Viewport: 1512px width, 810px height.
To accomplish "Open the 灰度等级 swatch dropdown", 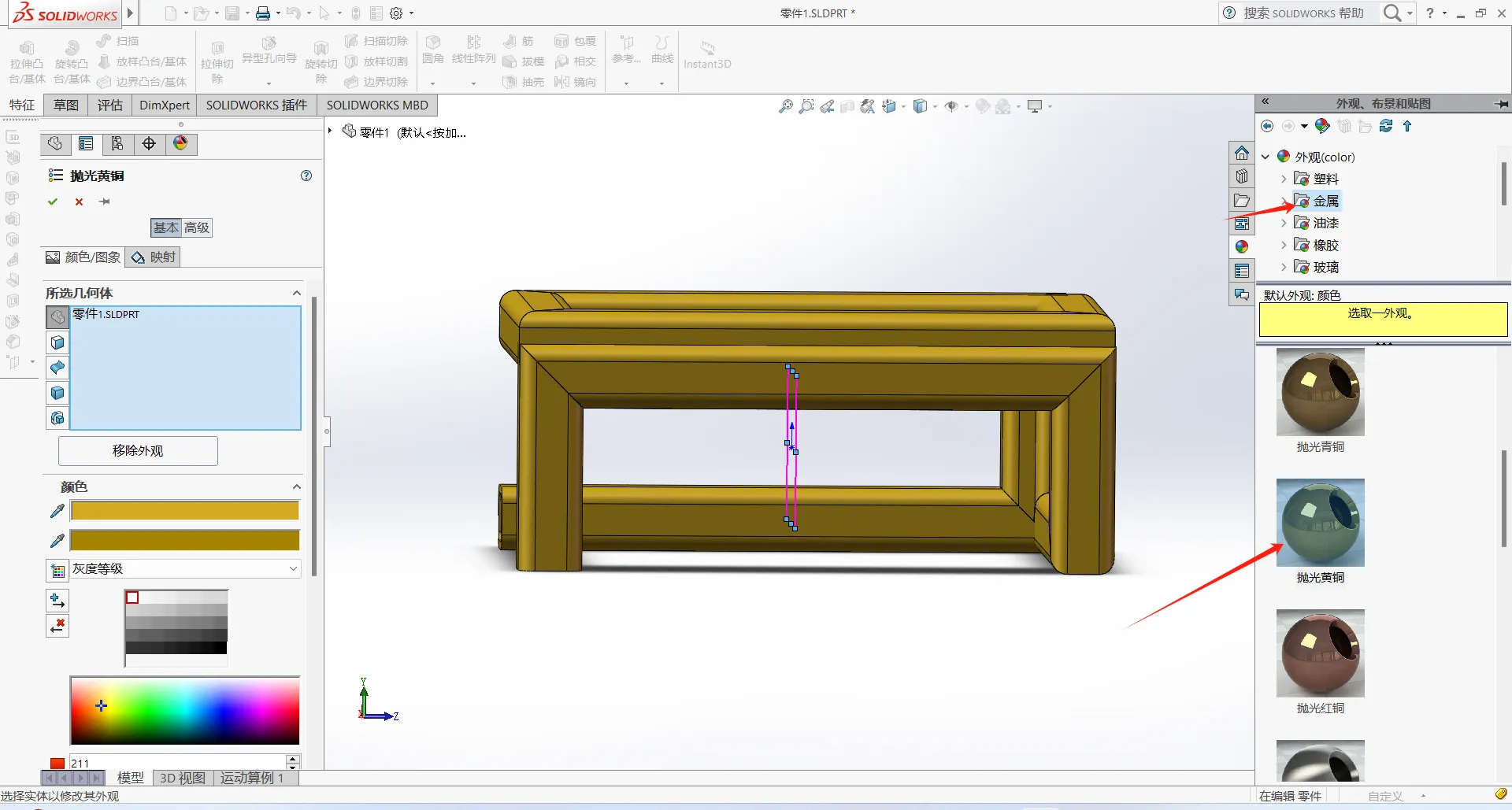I will tap(293, 568).
